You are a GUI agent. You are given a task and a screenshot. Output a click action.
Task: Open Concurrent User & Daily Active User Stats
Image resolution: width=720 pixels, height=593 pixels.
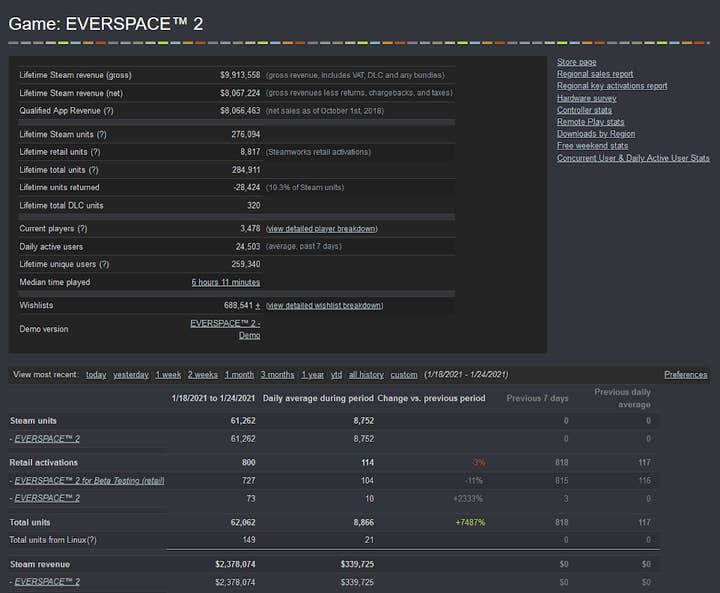[633, 158]
